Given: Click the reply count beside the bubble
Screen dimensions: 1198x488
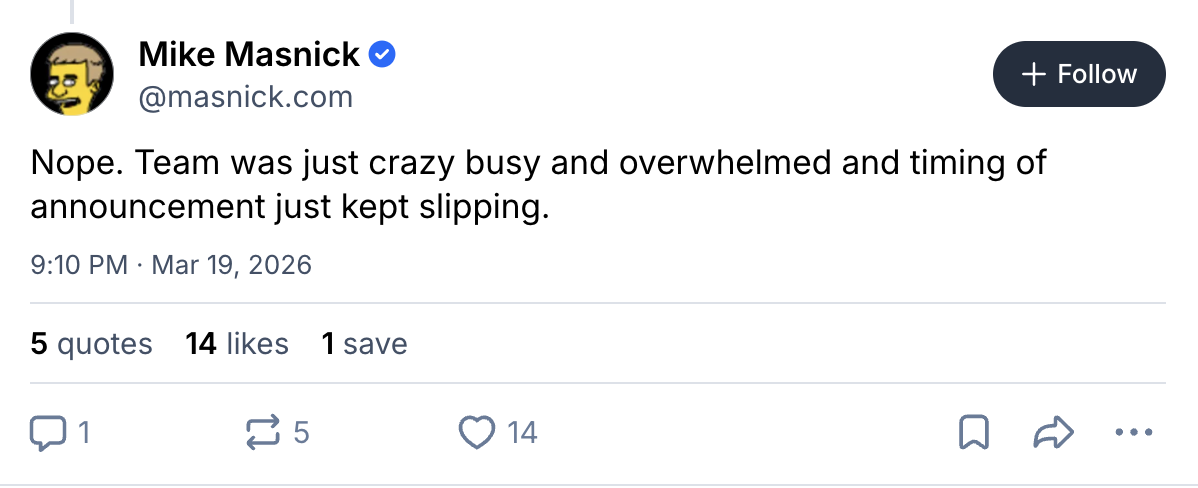Looking at the screenshot, I should 84,433.
